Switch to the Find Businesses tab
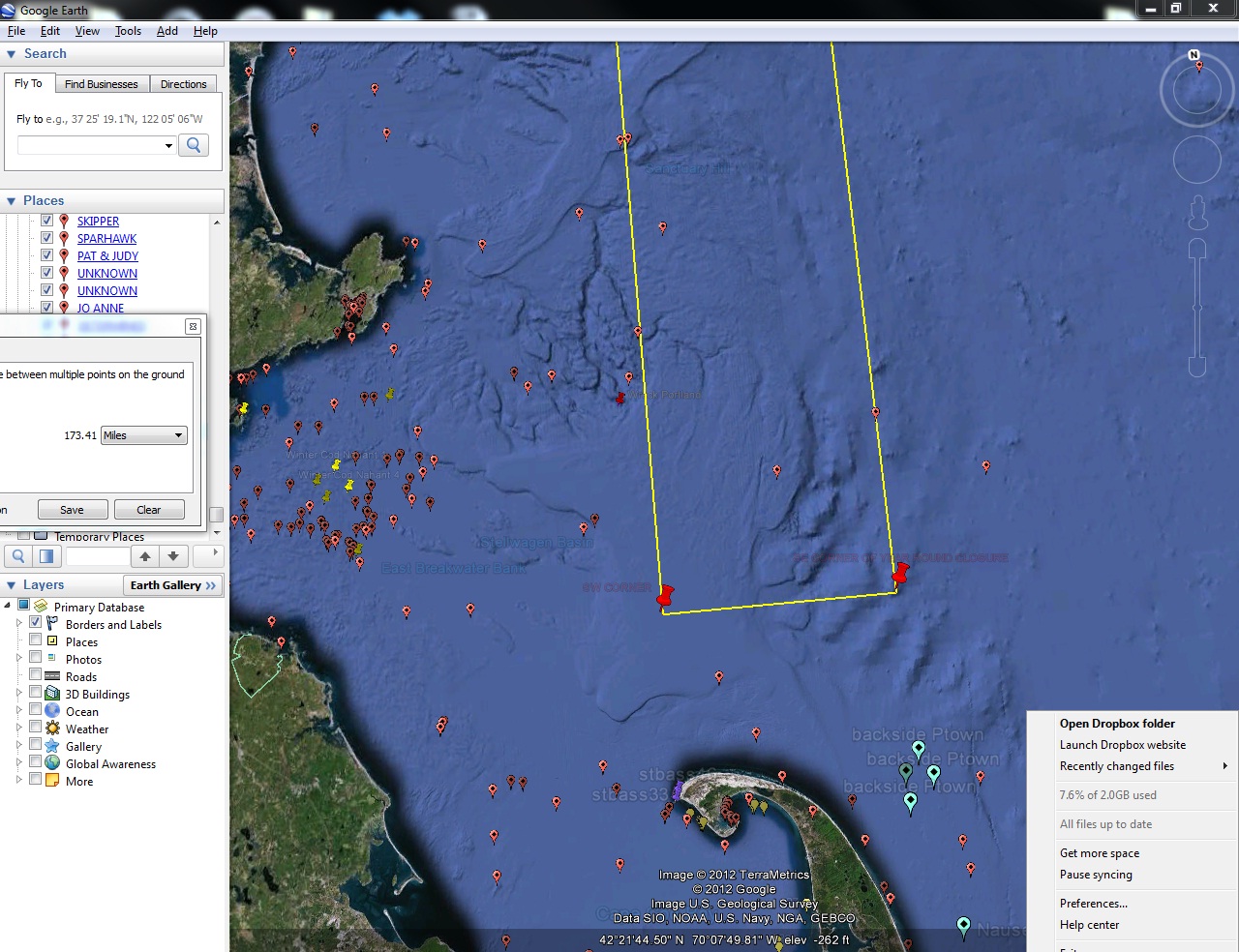The image size is (1239, 952). tap(102, 84)
